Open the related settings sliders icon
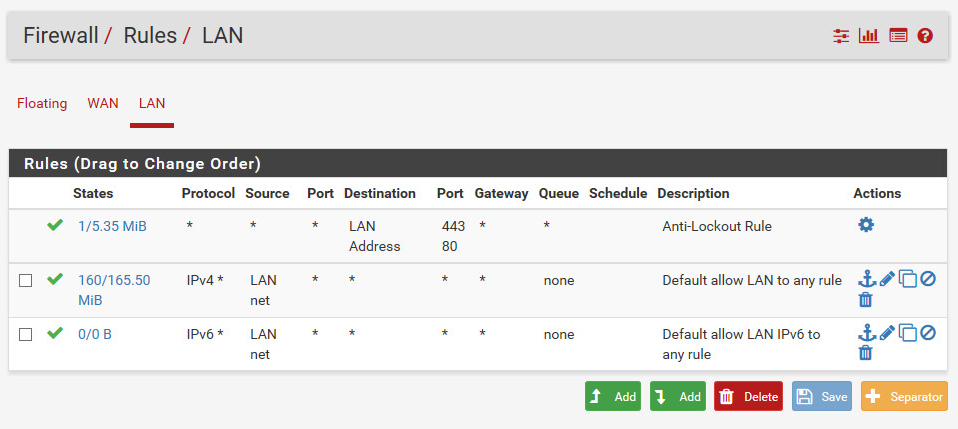This screenshot has height=429, width=958. pos(841,36)
